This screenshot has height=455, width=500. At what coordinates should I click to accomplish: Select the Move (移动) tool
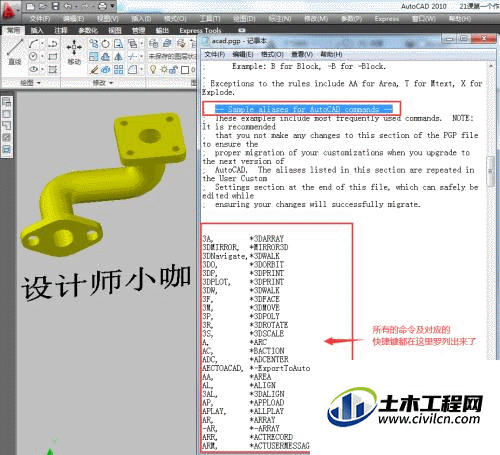coord(74,52)
